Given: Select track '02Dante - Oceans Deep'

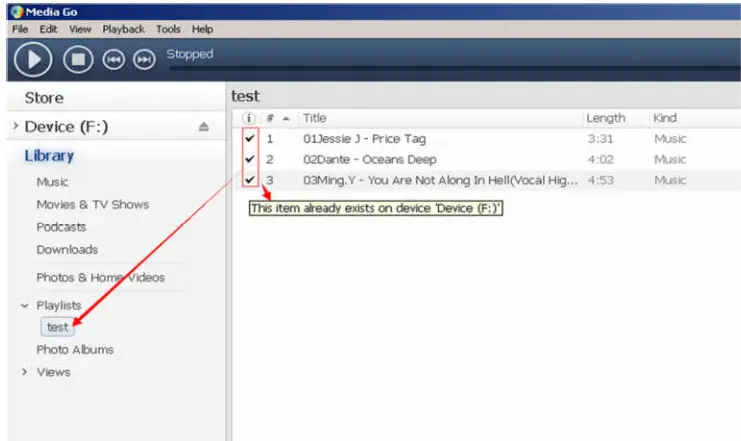Looking at the screenshot, I should coord(370,159).
